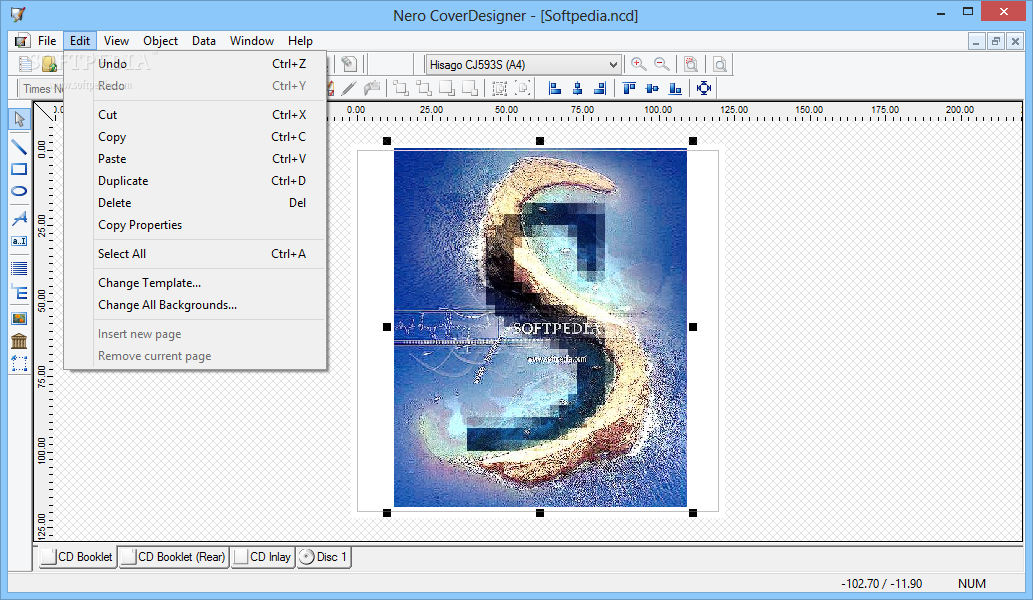Open the Data menu
1033x600 pixels.
tap(204, 41)
